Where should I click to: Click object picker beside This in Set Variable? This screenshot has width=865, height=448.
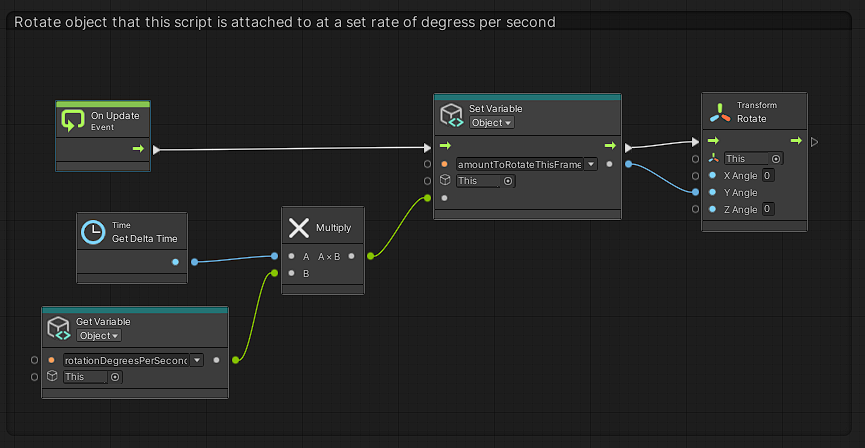(508, 181)
